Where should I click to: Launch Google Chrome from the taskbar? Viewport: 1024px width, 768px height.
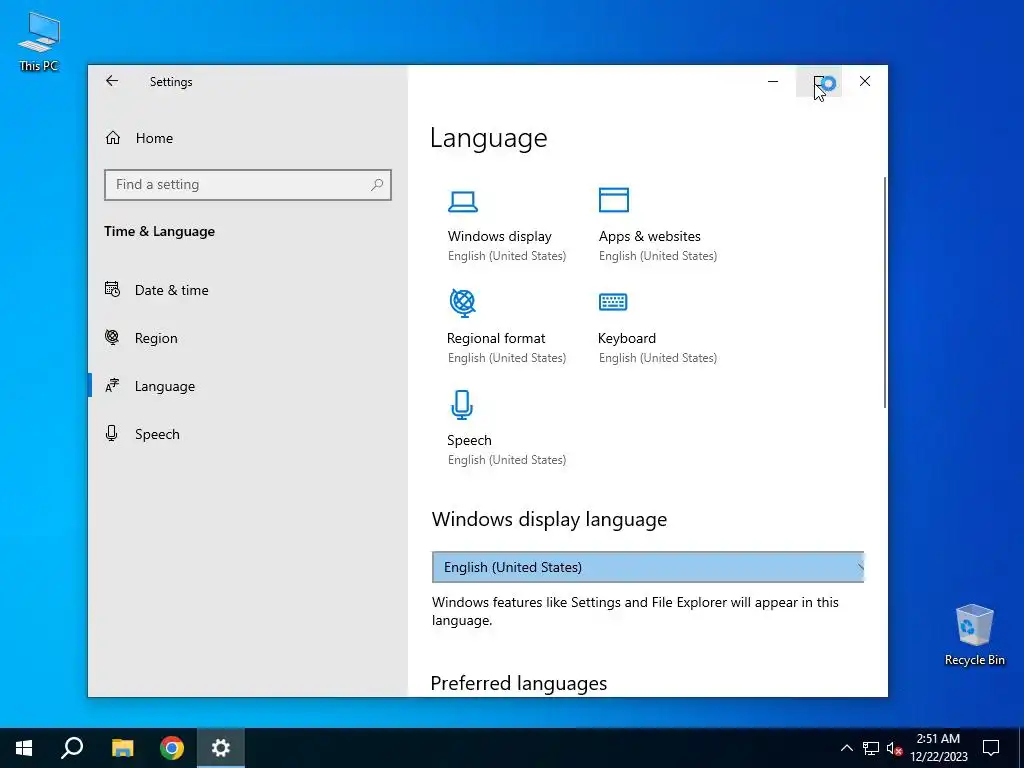pyautogui.click(x=172, y=748)
